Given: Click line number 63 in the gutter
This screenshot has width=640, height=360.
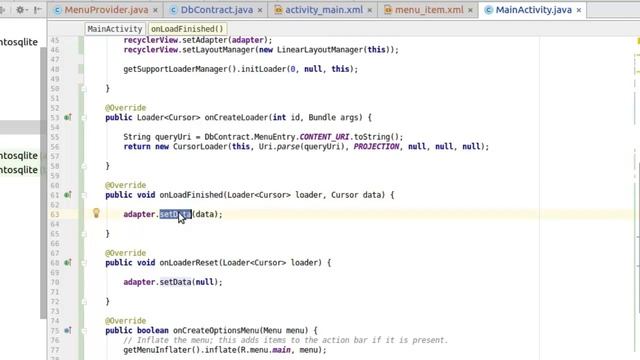Looking at the screenshot, I should (55, 214).
